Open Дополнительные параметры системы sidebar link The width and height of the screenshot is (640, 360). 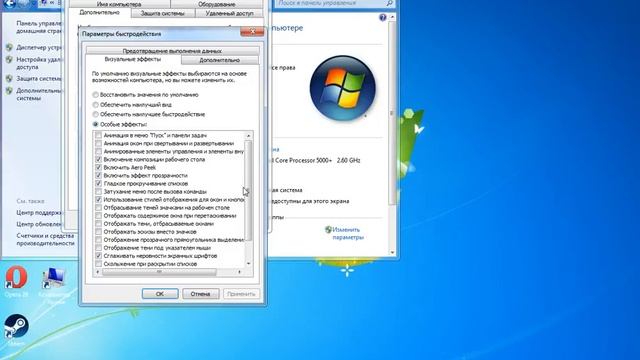coord(39,94)
